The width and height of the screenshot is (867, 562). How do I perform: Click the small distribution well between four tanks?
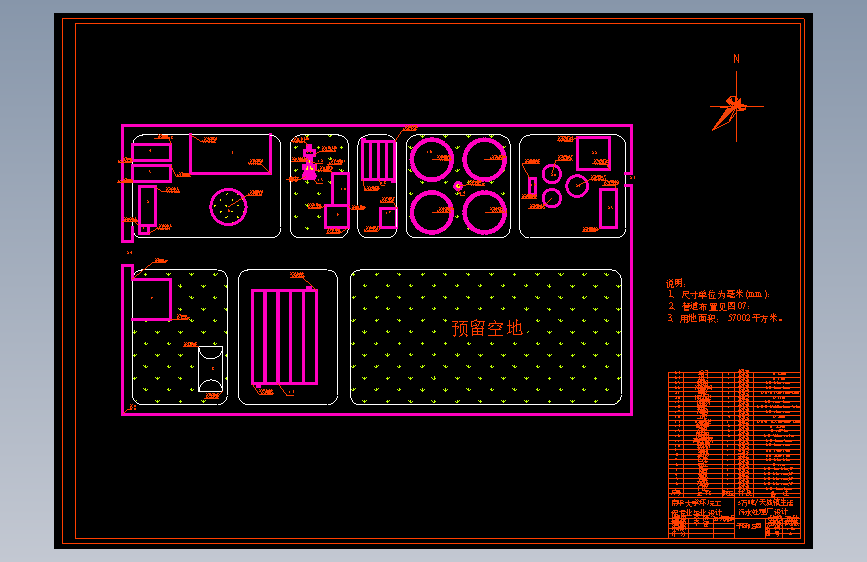pyautogui.click(x=458, y=186)
